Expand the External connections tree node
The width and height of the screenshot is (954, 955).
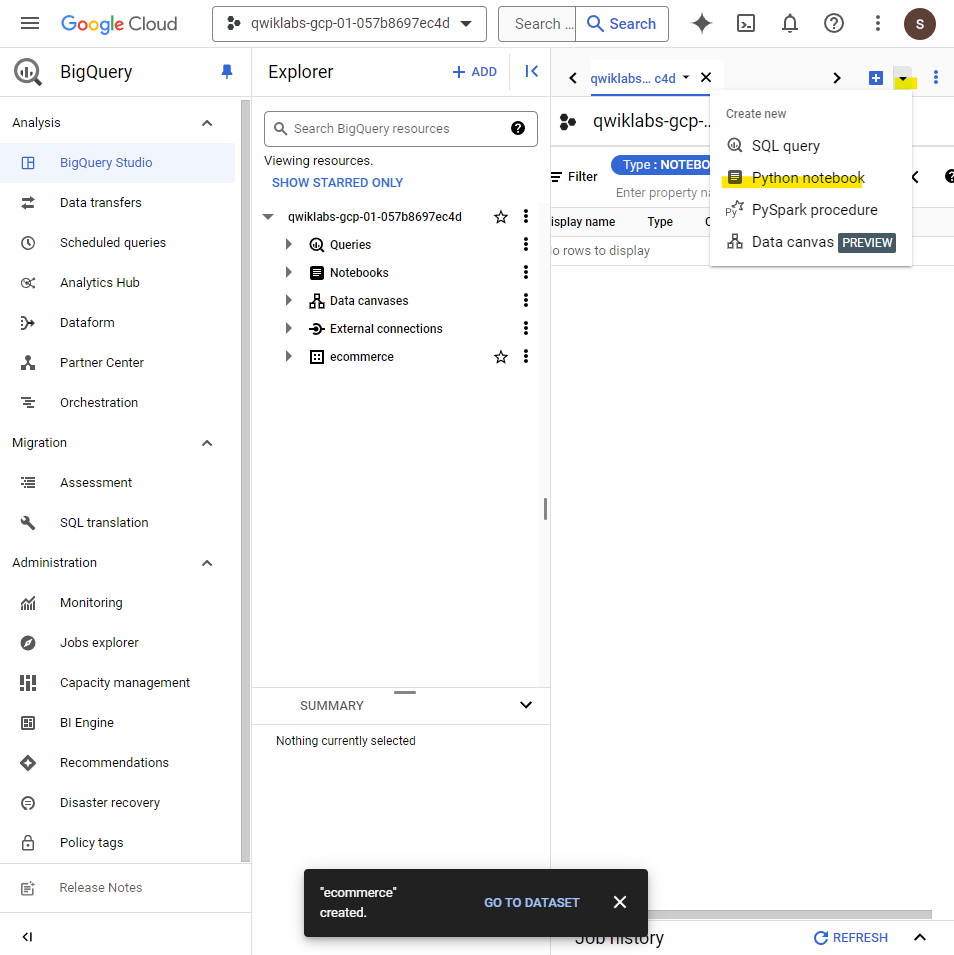pyautogui.click(x=289, y=329)
